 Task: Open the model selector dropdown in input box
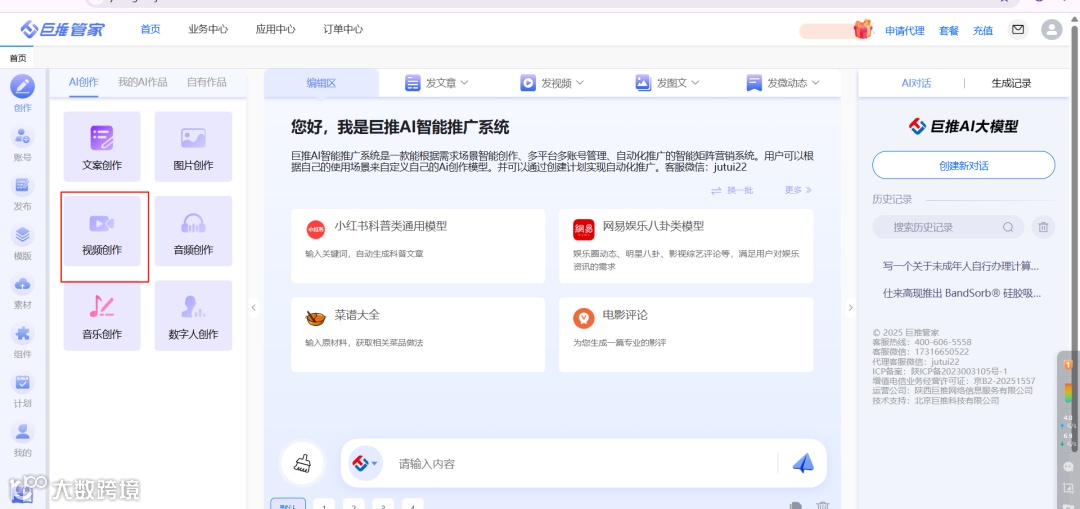tap(365, 463)
